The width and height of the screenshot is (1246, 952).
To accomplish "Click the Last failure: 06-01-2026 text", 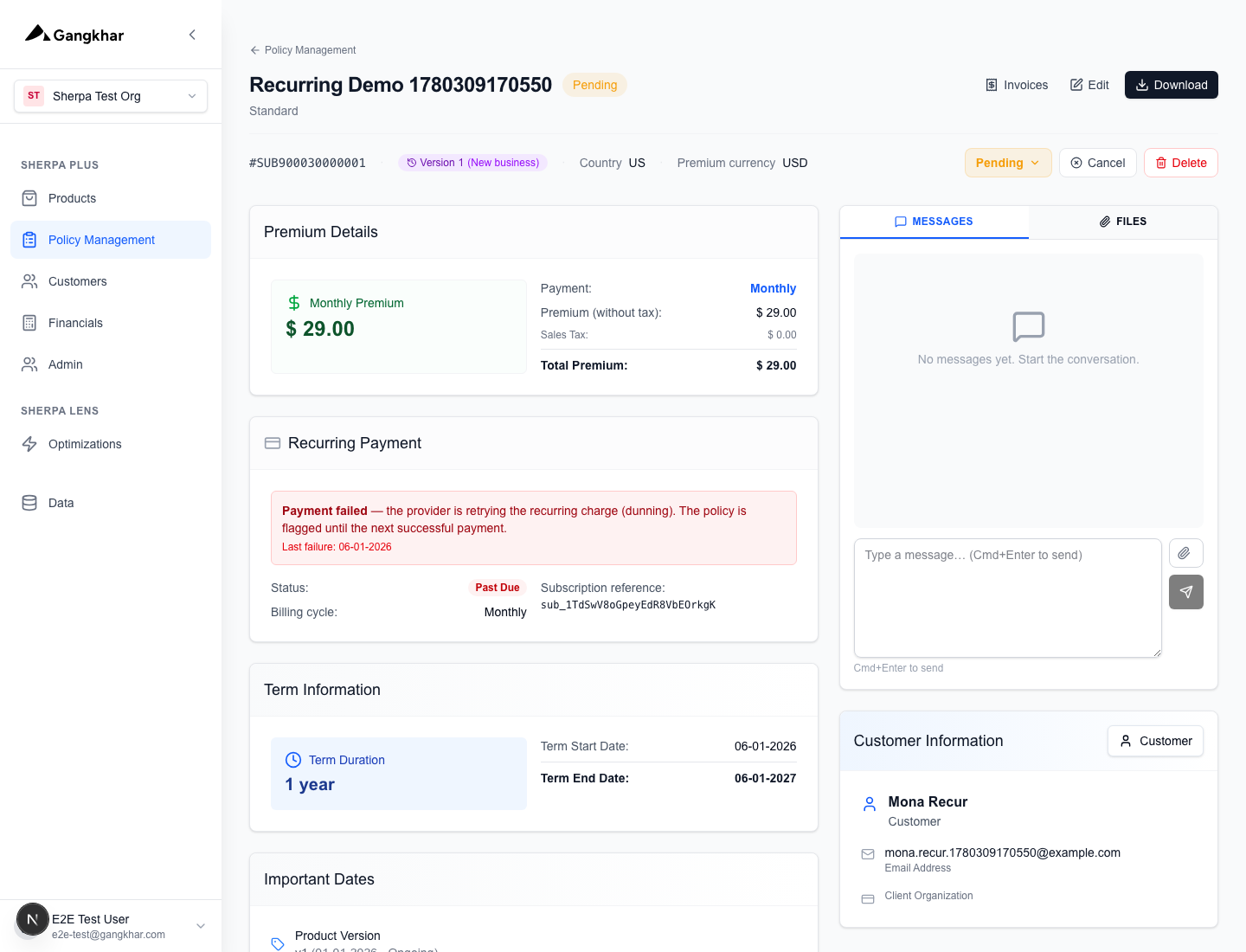I will [337, 547].
